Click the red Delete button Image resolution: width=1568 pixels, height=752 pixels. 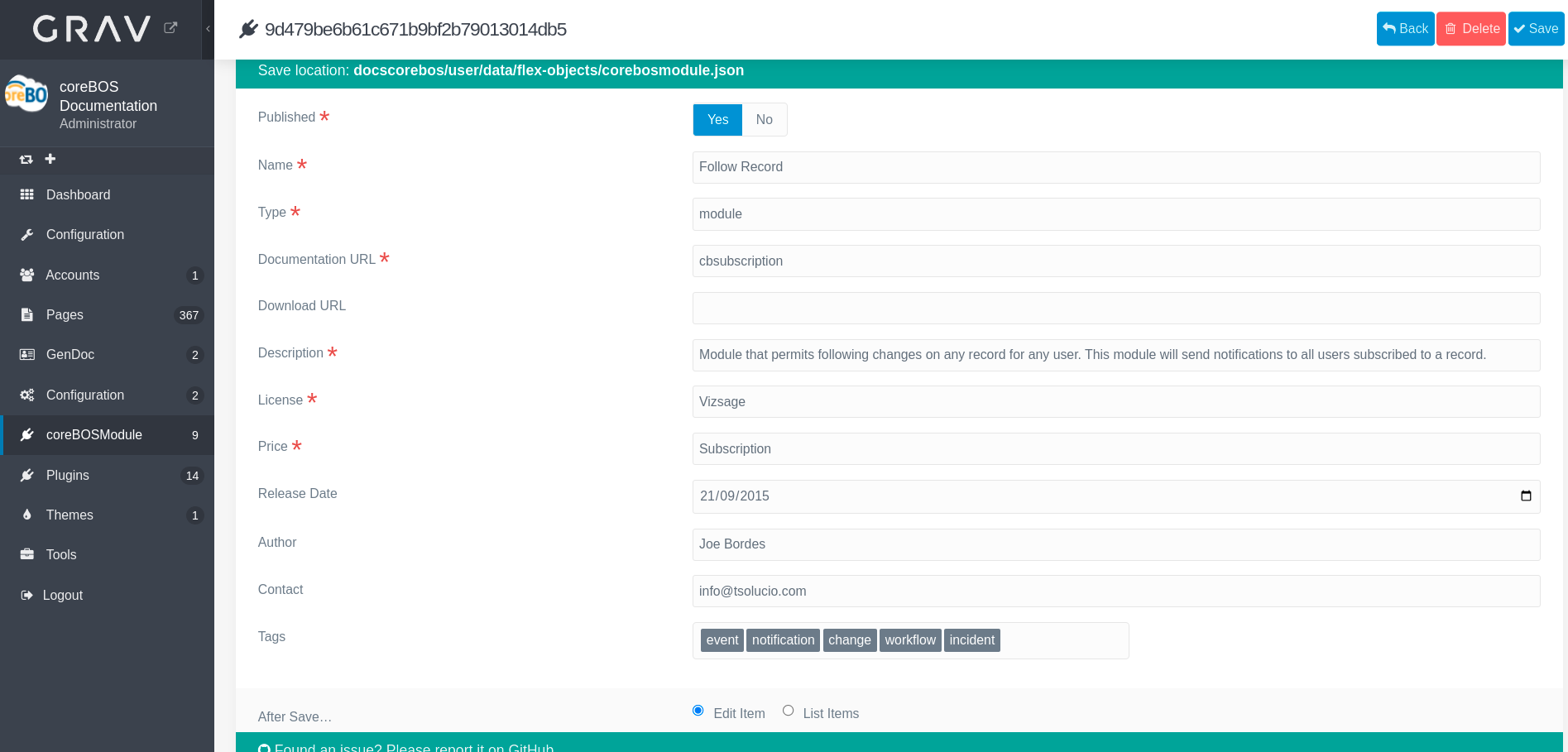point(1470,29)
